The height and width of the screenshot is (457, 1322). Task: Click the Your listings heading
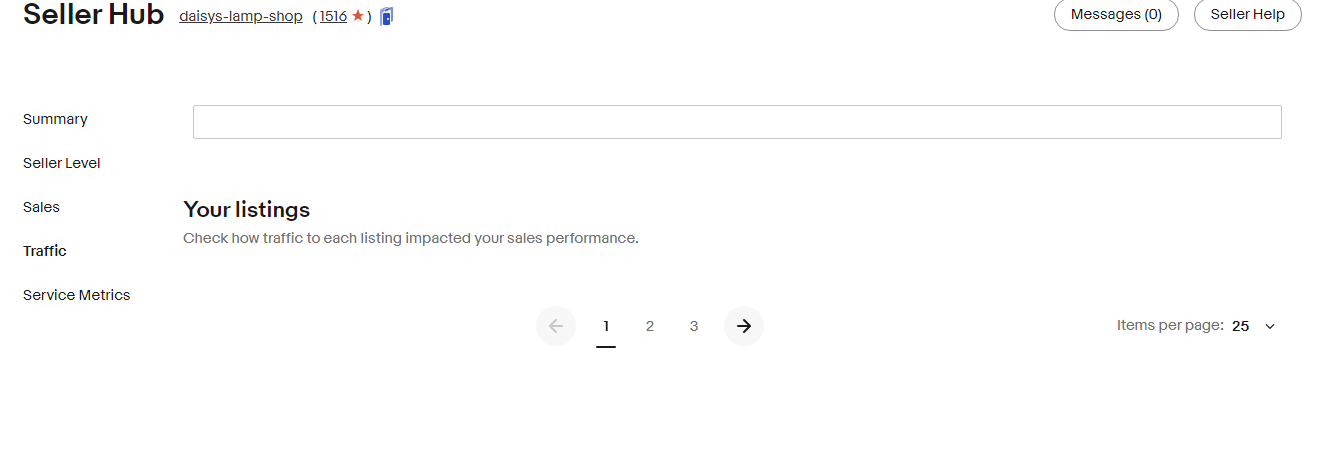point(247,209)
